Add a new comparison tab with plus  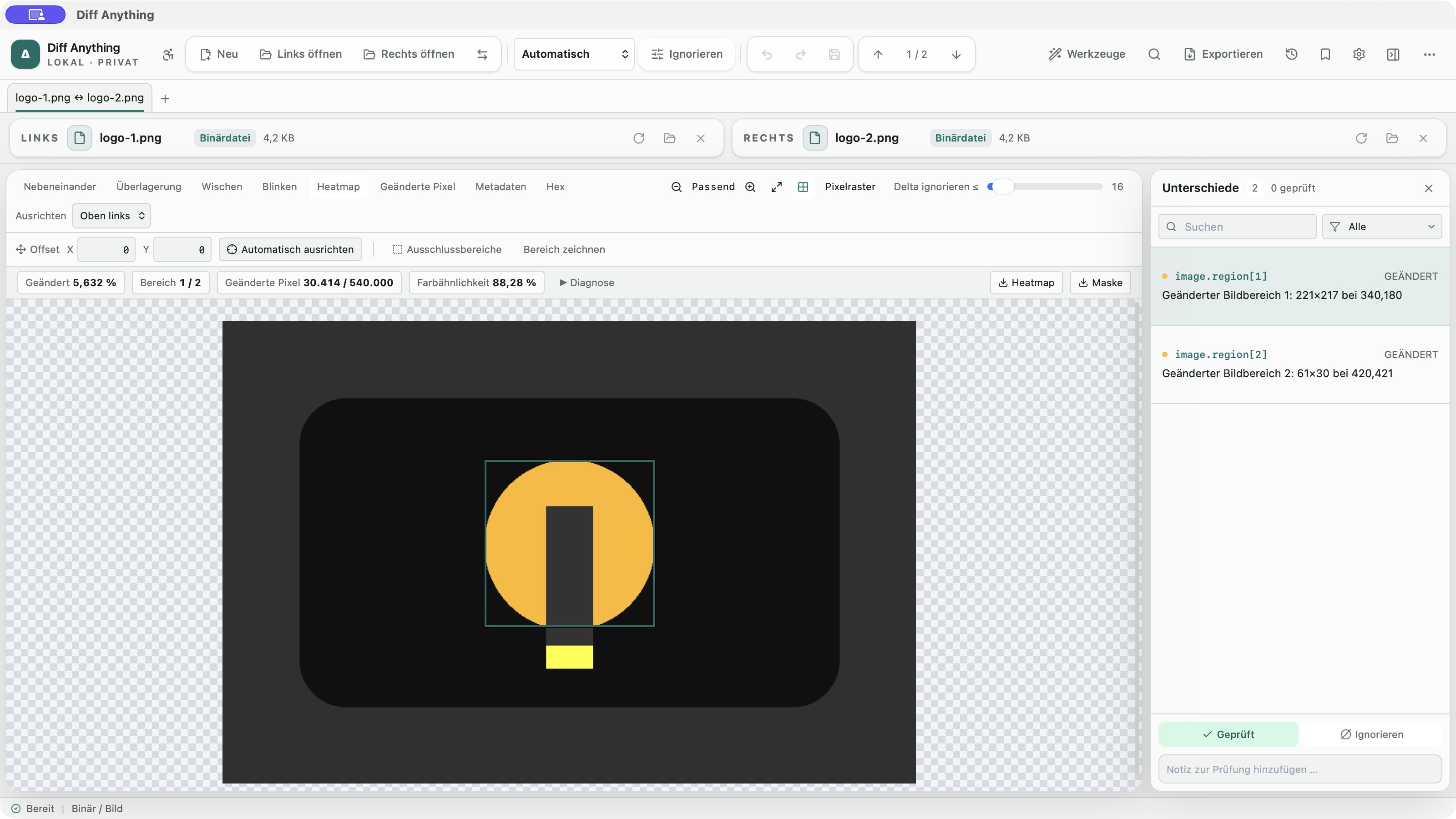(x=165, y=99)
